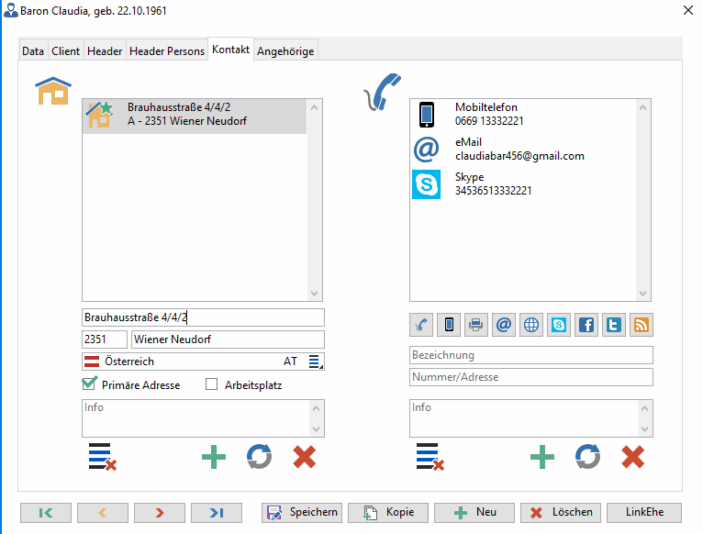The height and width of the screenshot is (534, 703).
Task: Select the RSS feed contact icon
Action: (x=640, y=325)
